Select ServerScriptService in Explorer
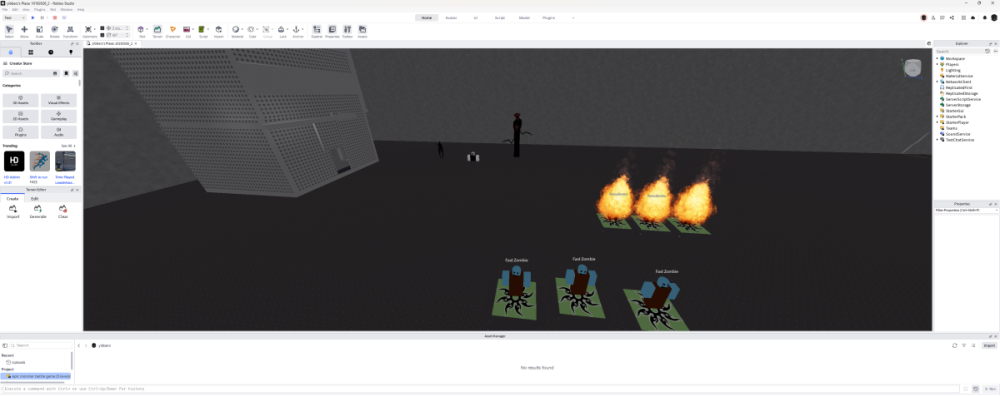Viewport: 1000px width, 397px height. (963, 99)
